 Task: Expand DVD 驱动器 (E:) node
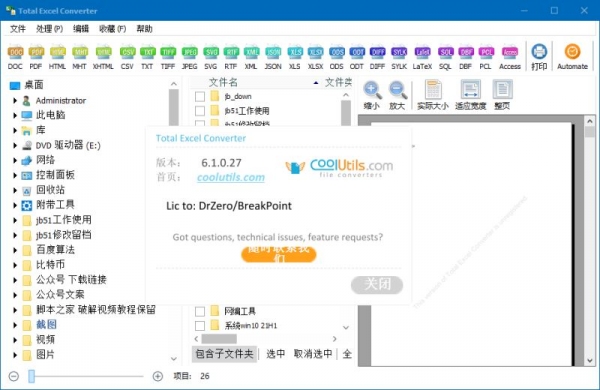pyautogui.click(x=15, y=145)
